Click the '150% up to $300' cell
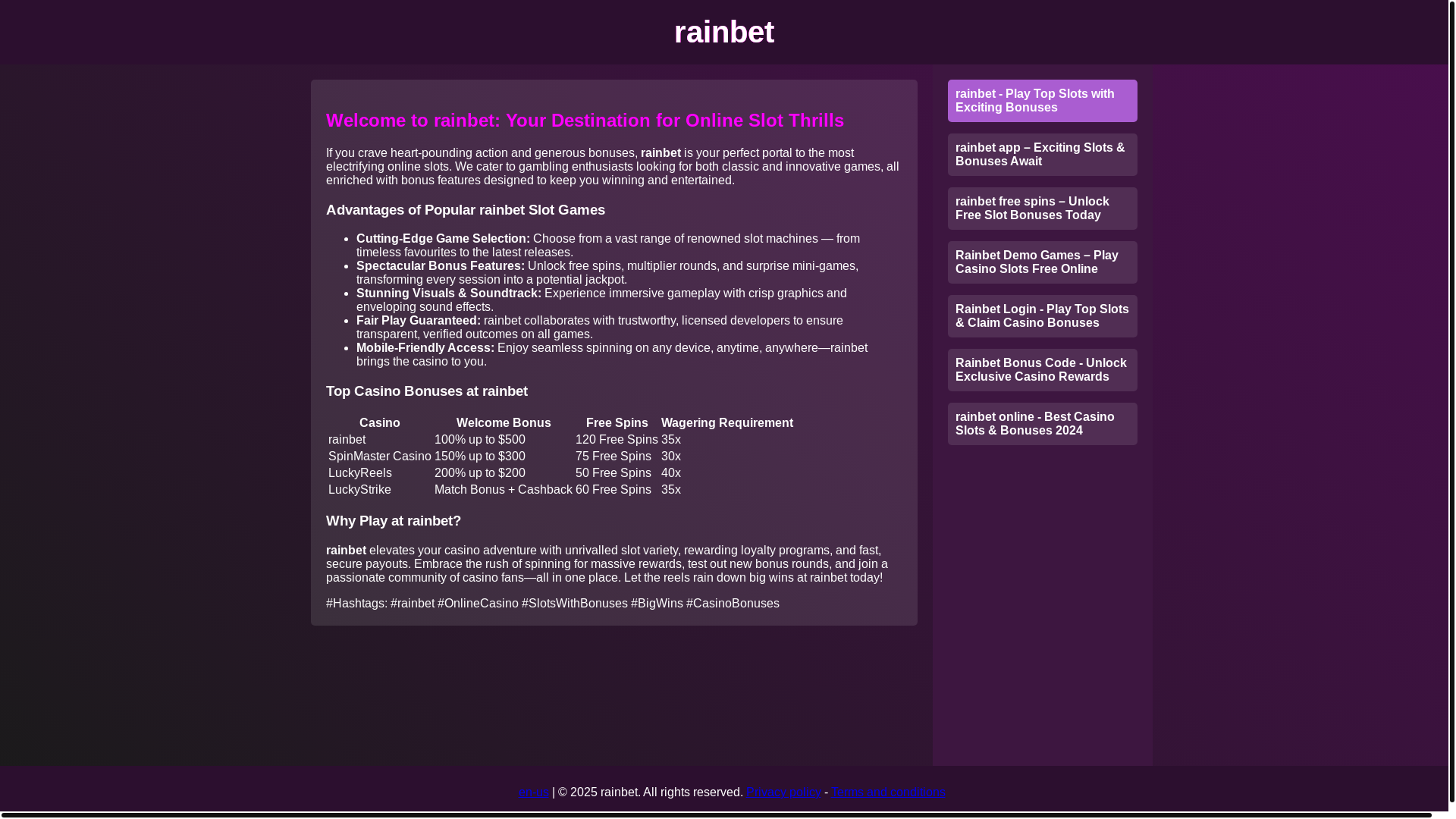 coord(480,457)
